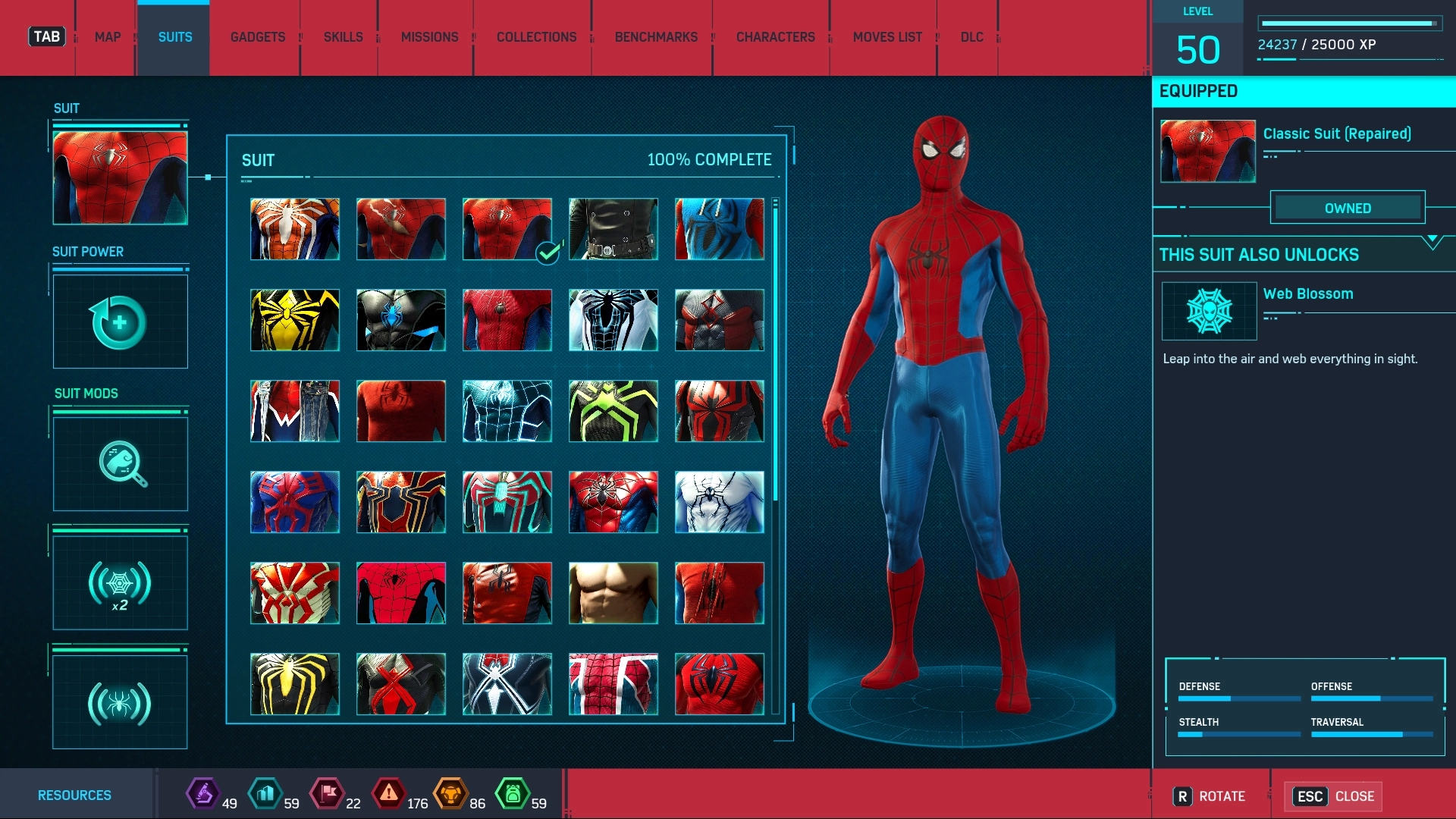Open the Moves List tab
Image resolution: width=1456 pixels, height=819 pixels.
pos(887,37)
